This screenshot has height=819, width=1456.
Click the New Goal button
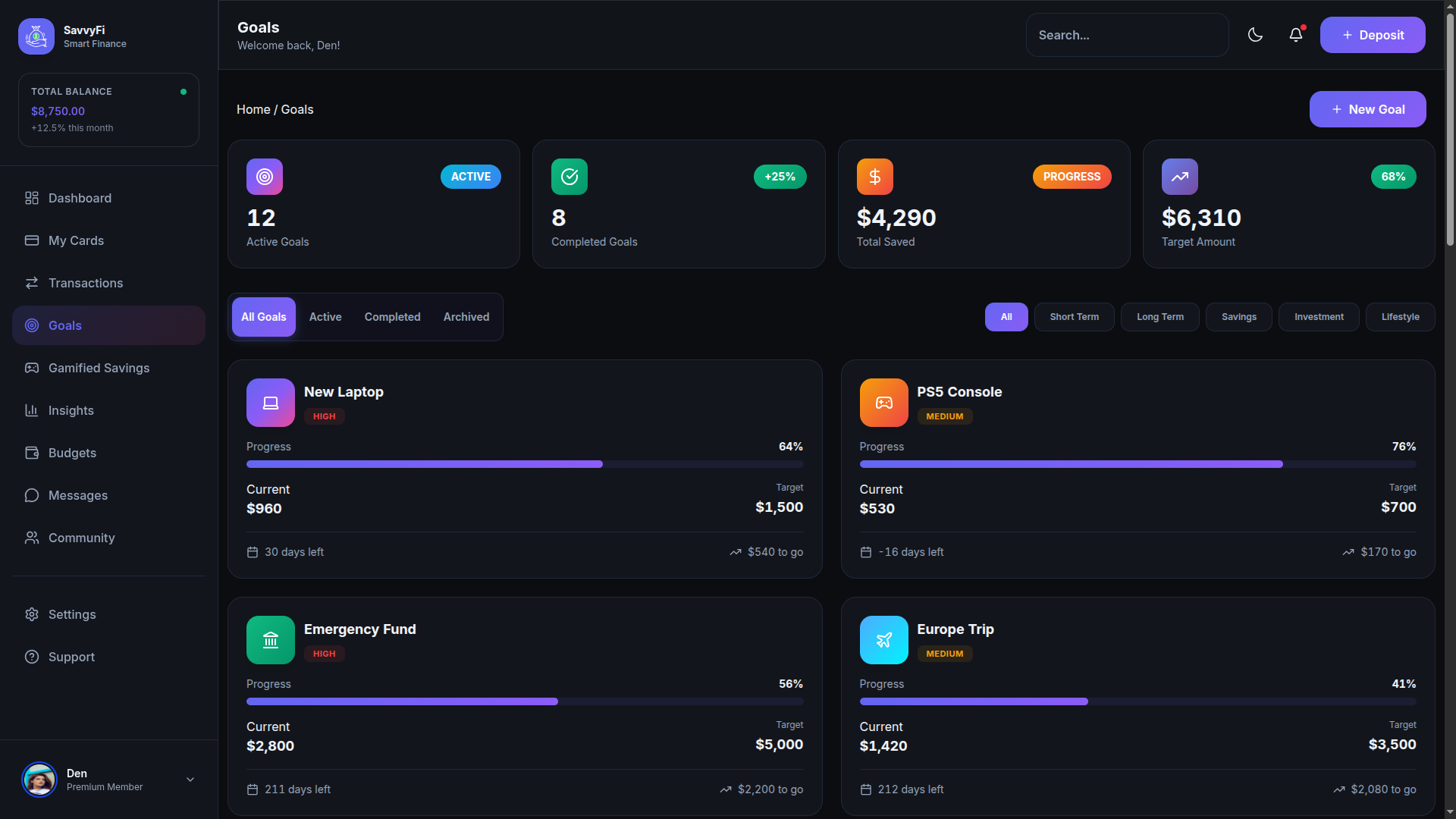1367,109
